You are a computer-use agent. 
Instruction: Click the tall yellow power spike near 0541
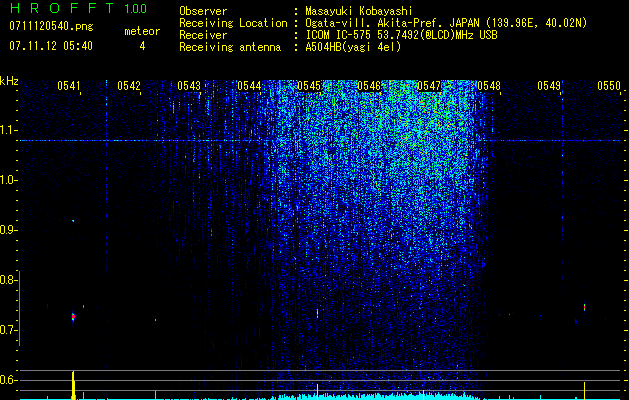click(x=73, y=385)
